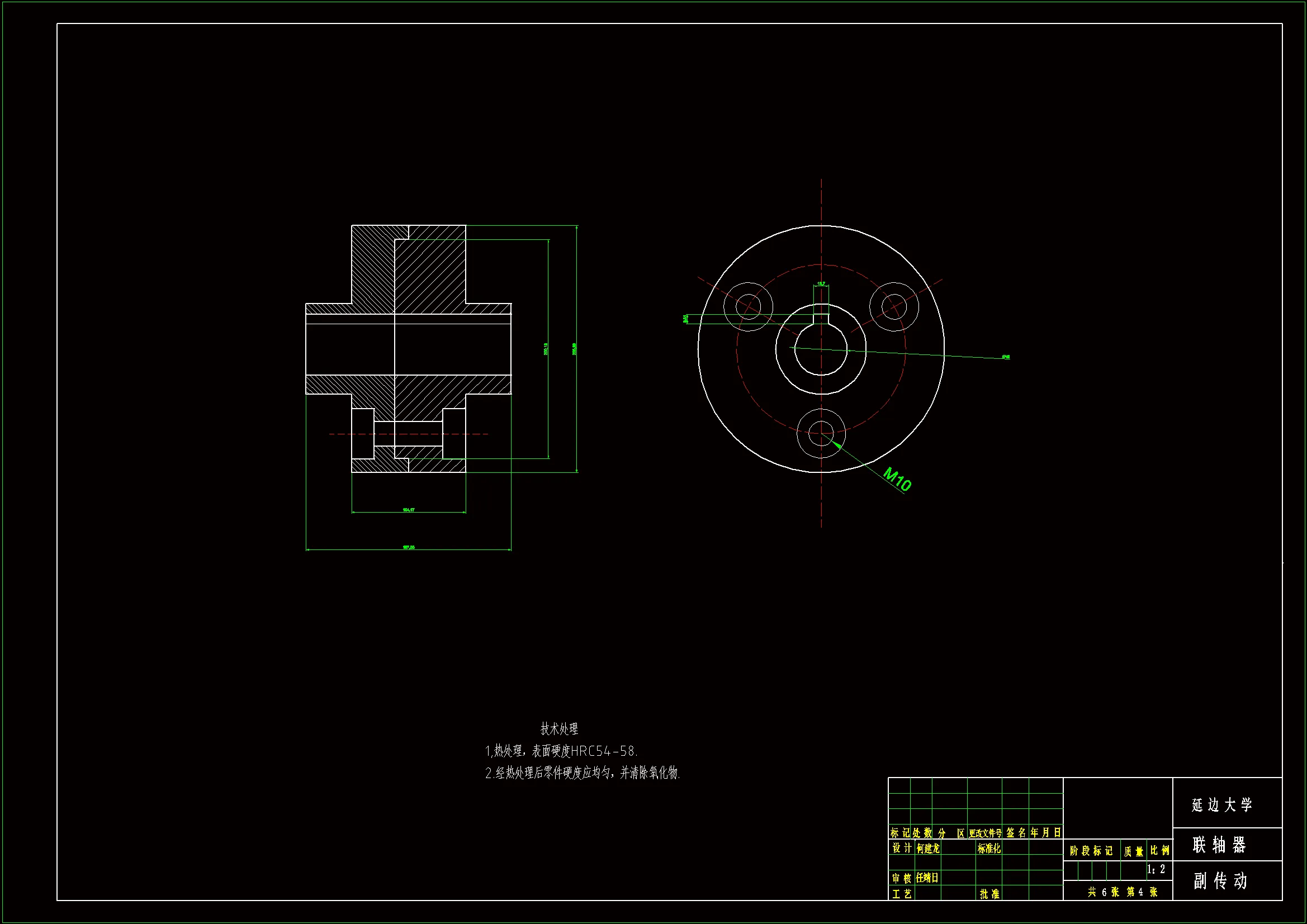Click the M10 thread callout label
Viewport: 1307px width, 924px height.
(898, 479)
